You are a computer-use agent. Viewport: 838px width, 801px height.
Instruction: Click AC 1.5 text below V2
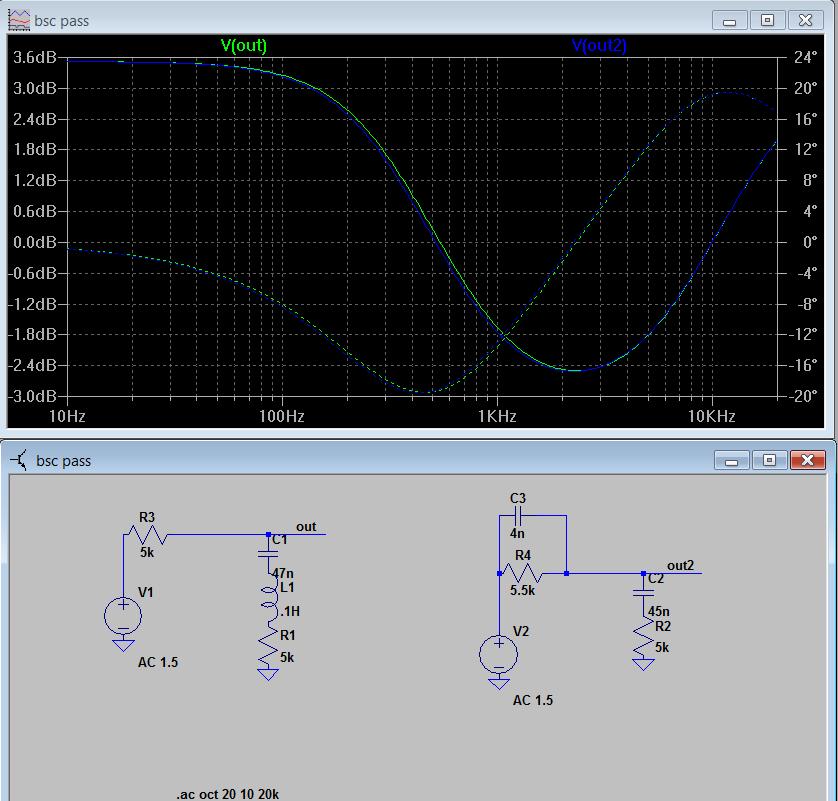click(x=533, y=701)
